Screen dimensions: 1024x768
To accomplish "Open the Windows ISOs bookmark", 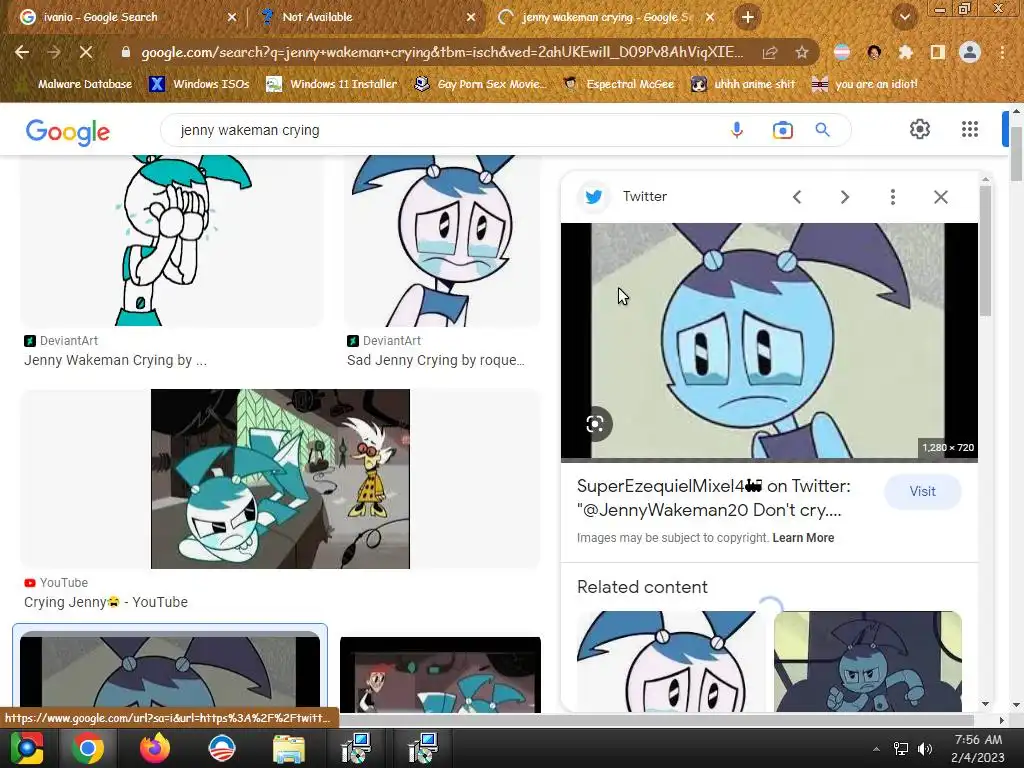I will click(x=199, y=84).
